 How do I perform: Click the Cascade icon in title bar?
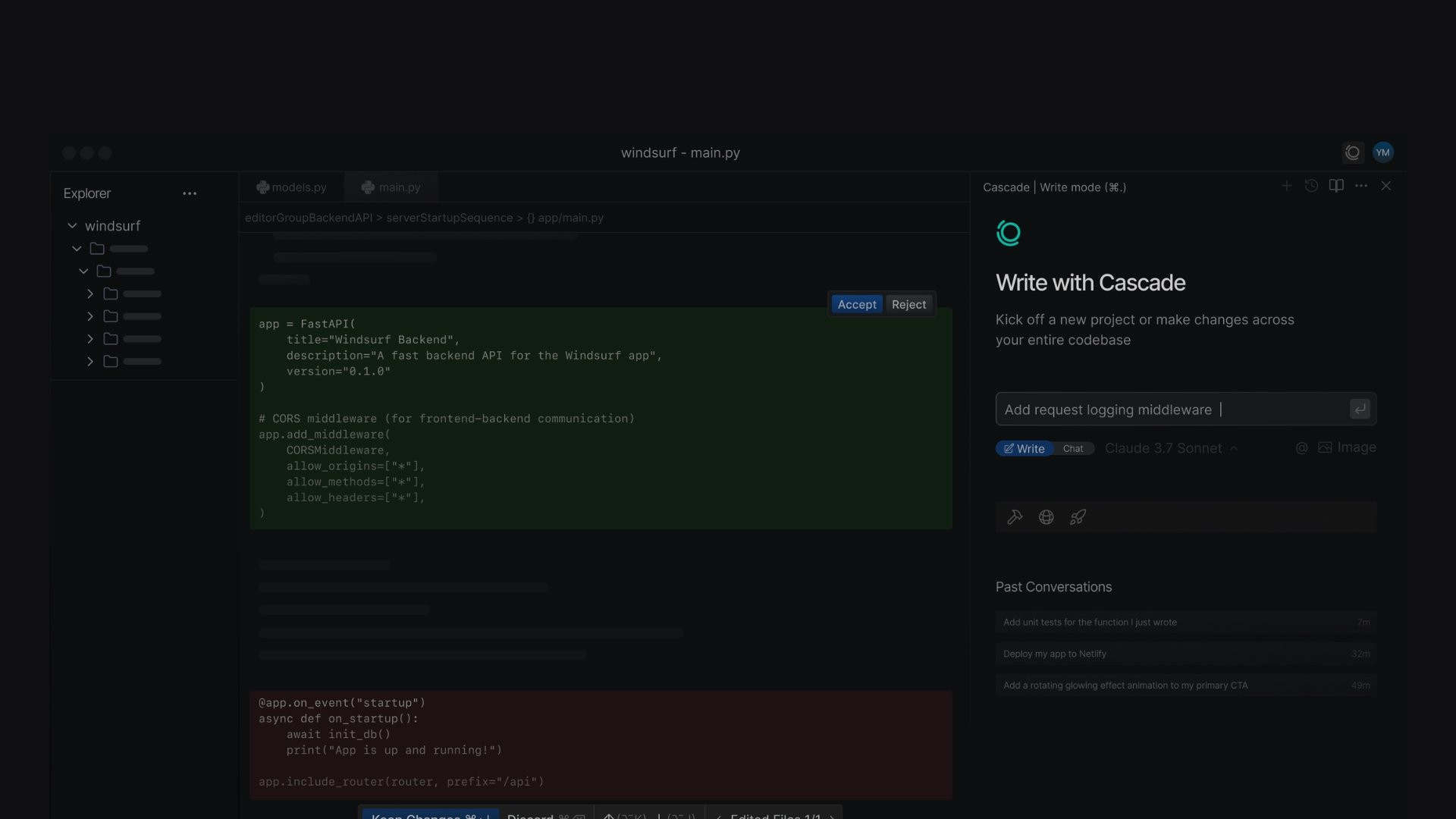[x=1352, y=152]
